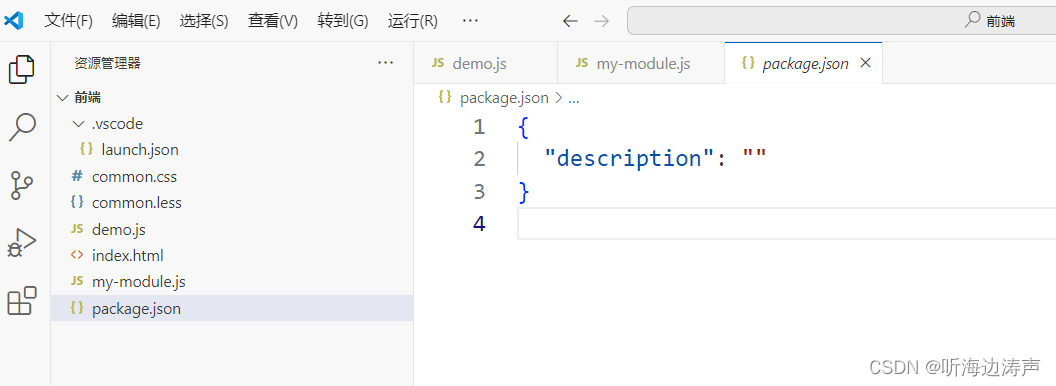Collapse the .vscode folder
The image size is (1056, 386).
point(77,124)
